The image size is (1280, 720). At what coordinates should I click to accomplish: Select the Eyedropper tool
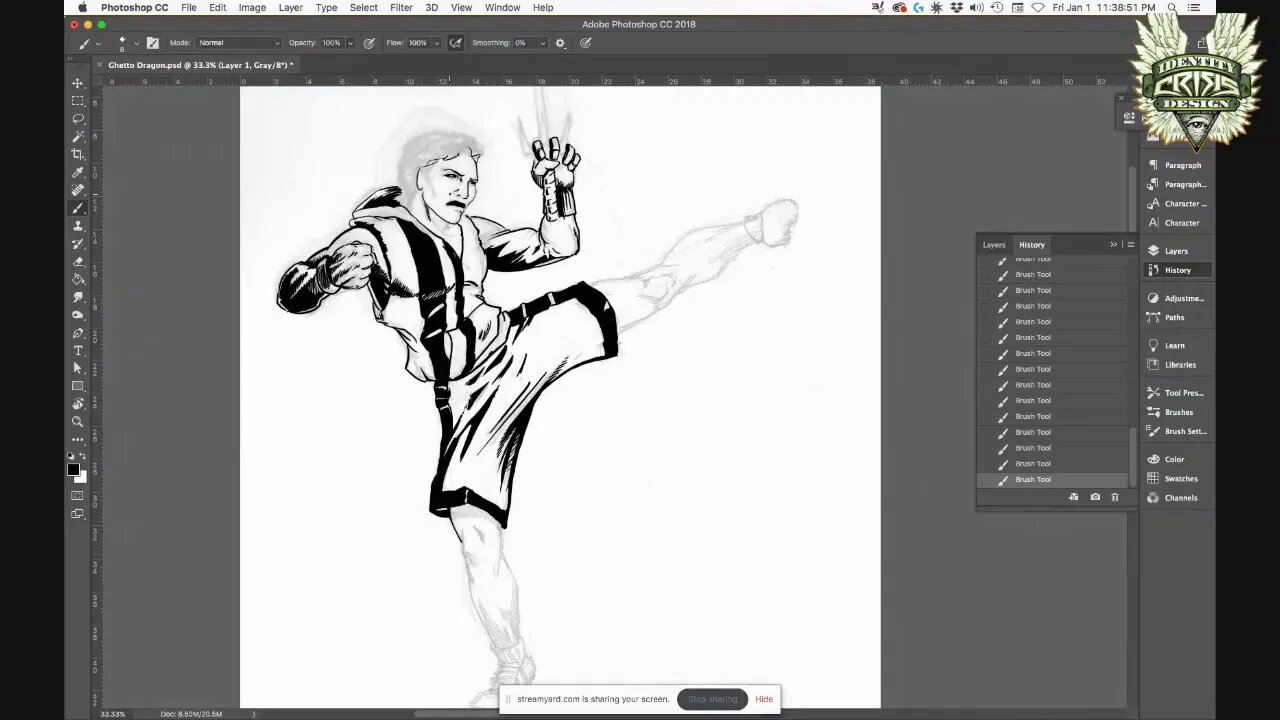coord(78,172)
